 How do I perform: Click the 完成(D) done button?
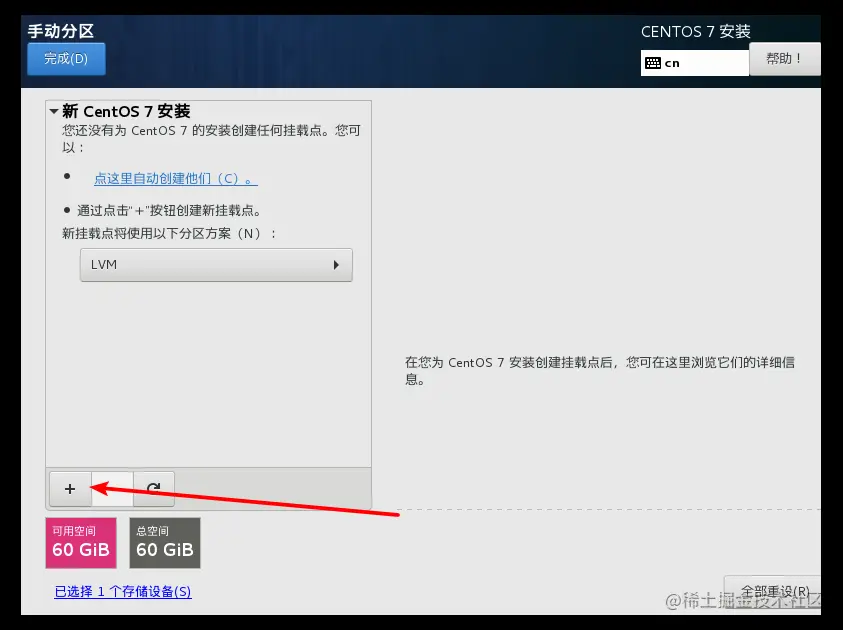coord(66,59)
